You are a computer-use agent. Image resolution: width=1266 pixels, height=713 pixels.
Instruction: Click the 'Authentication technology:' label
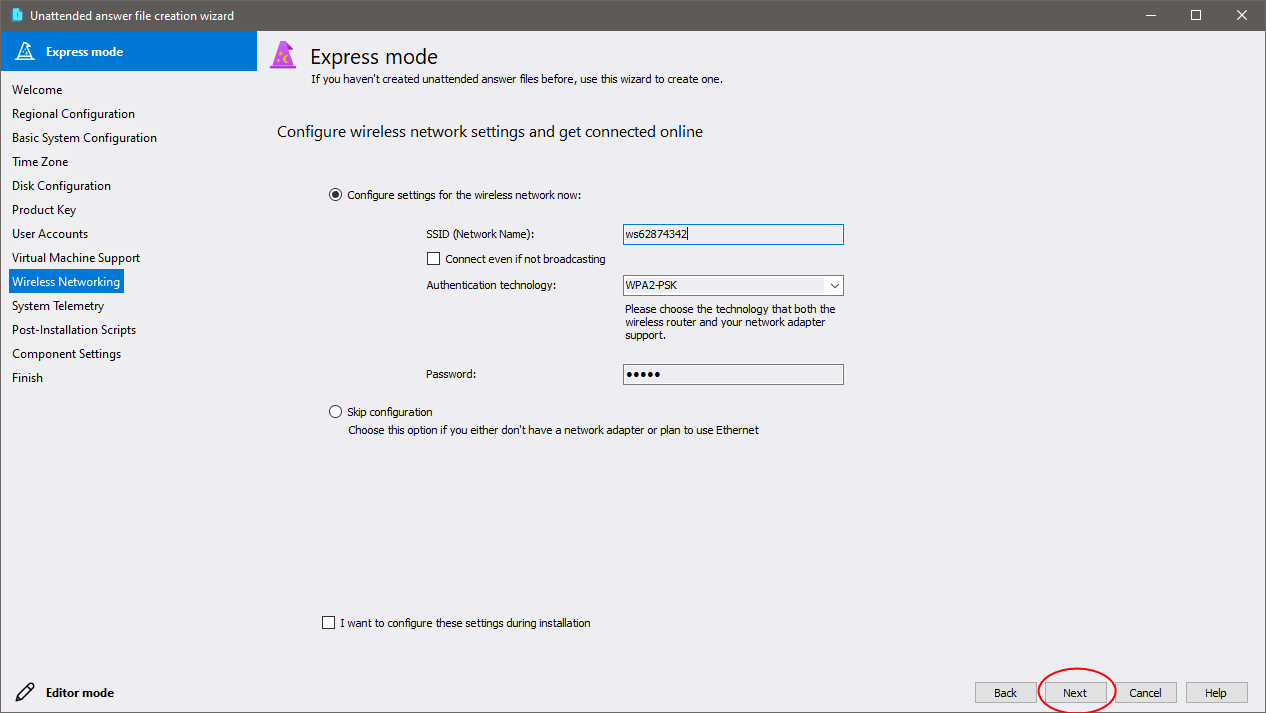point(491,285)
